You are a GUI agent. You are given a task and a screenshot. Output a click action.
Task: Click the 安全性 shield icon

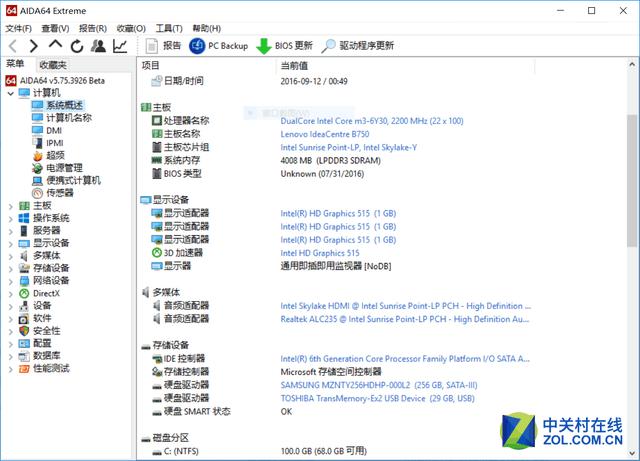click(x=24, y=331)
